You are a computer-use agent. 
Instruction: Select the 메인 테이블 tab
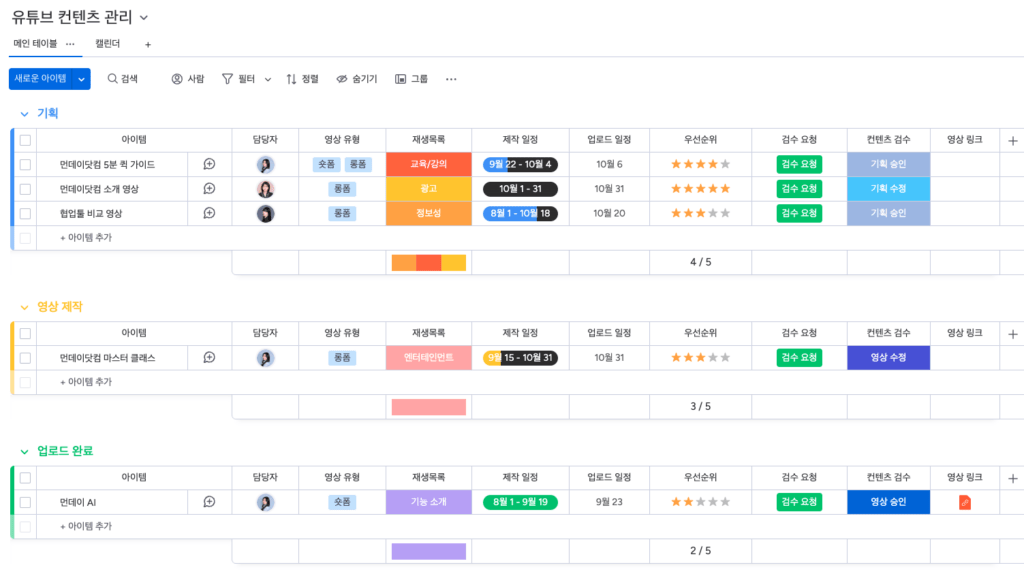(x=35, y=44)
